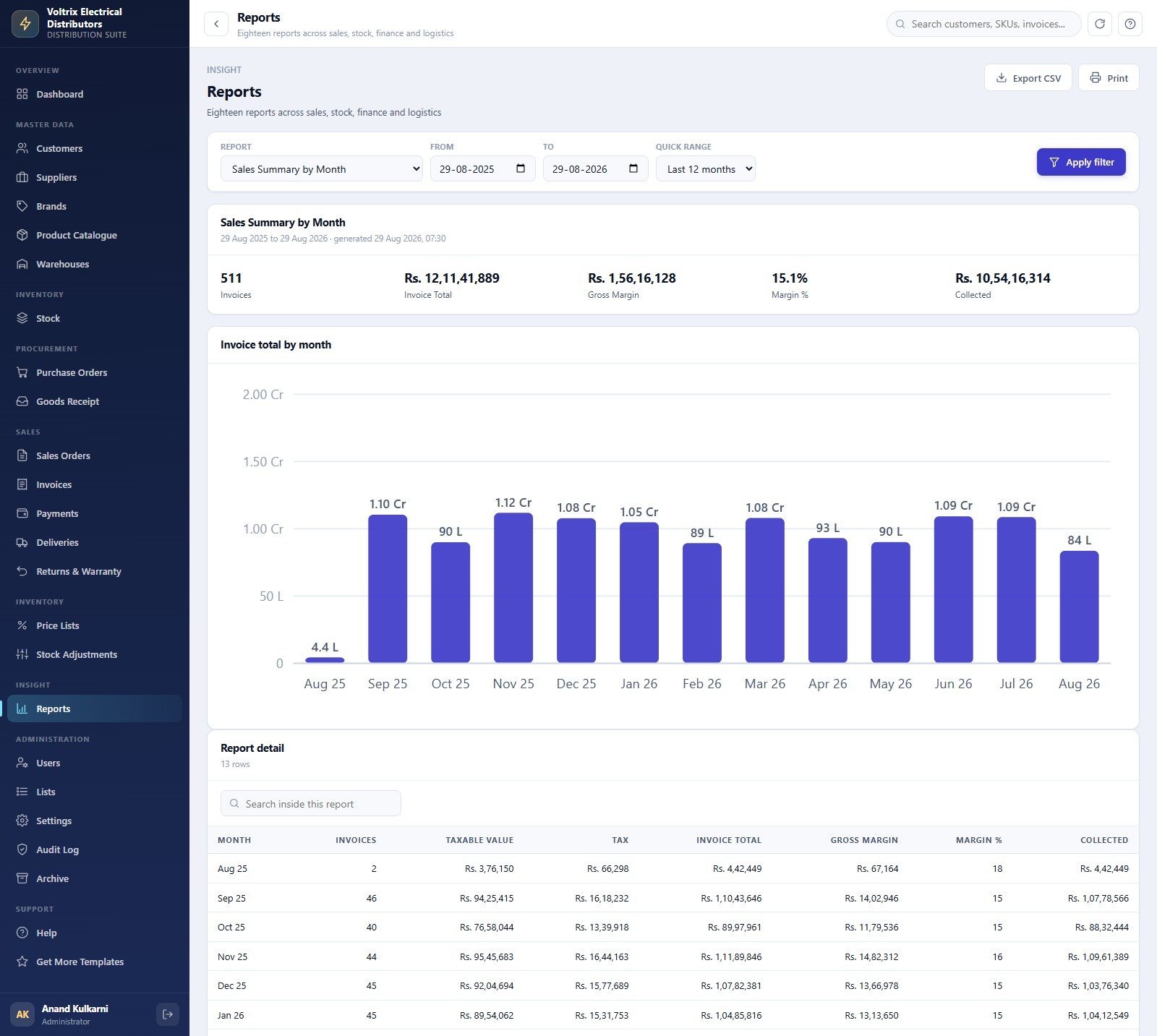Screen dimensions: 1157x1036
Task: Sort by the Taxable Value column header
Action: 479,840
